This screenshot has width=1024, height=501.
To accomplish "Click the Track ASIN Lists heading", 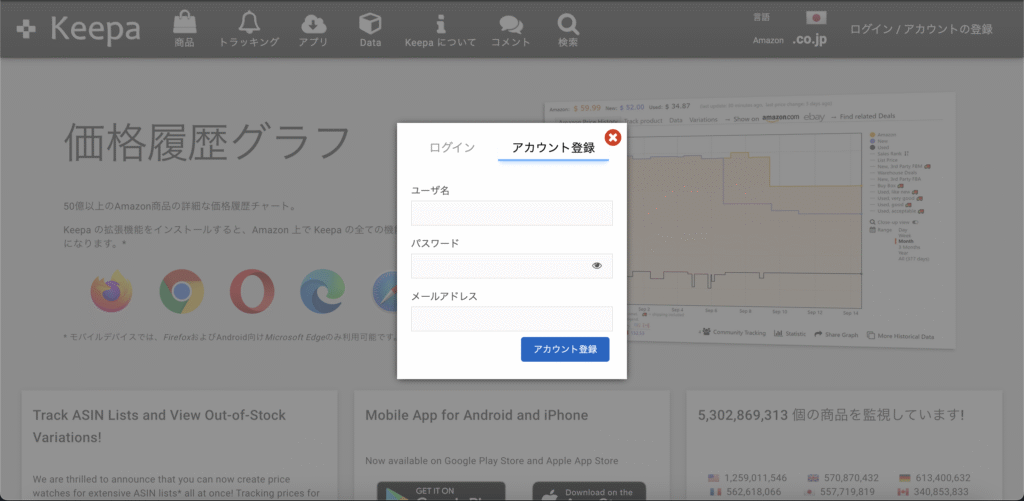I will point(159,426).
